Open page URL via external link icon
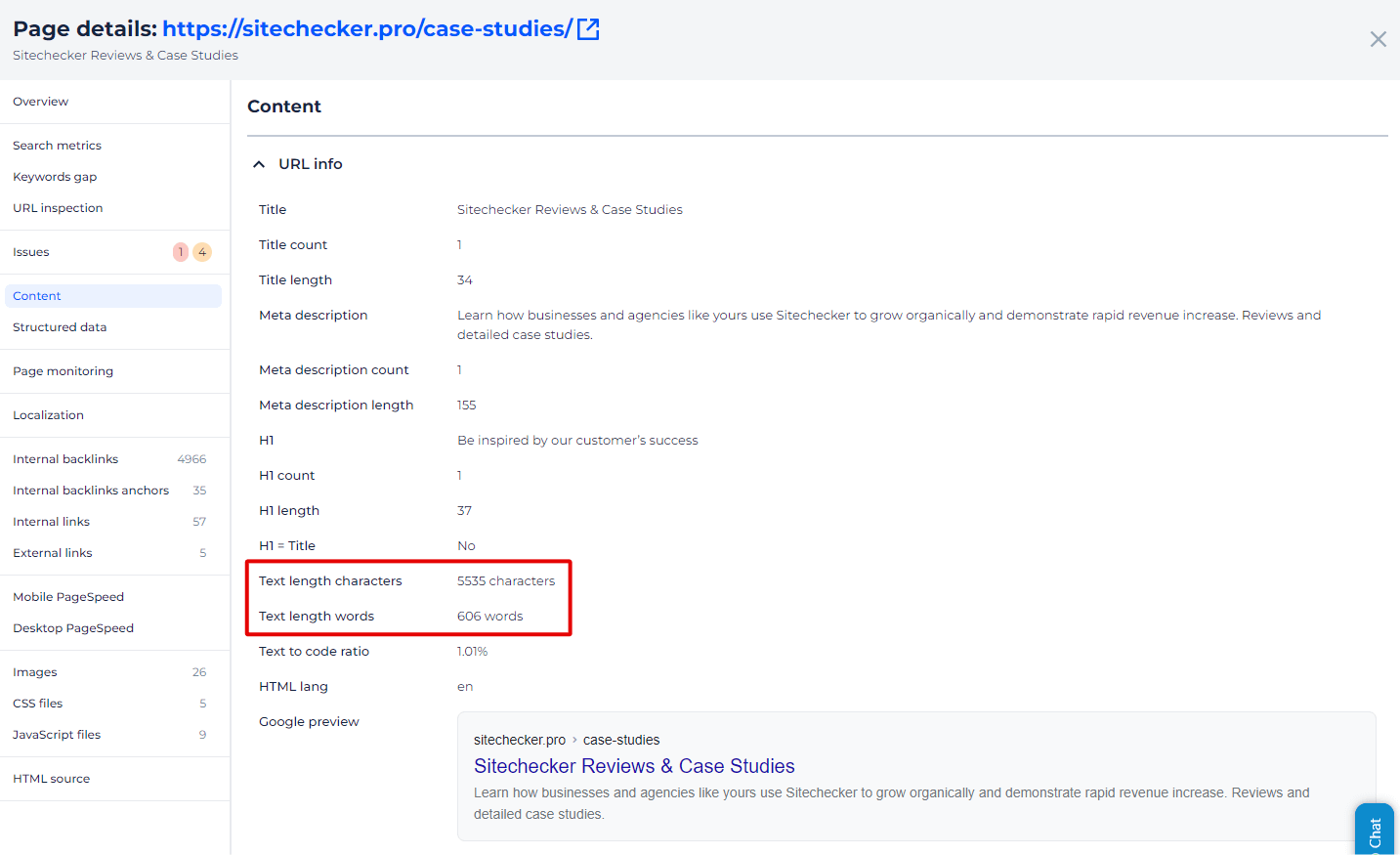Viewport: 1400px width, 855px height. 588,29
